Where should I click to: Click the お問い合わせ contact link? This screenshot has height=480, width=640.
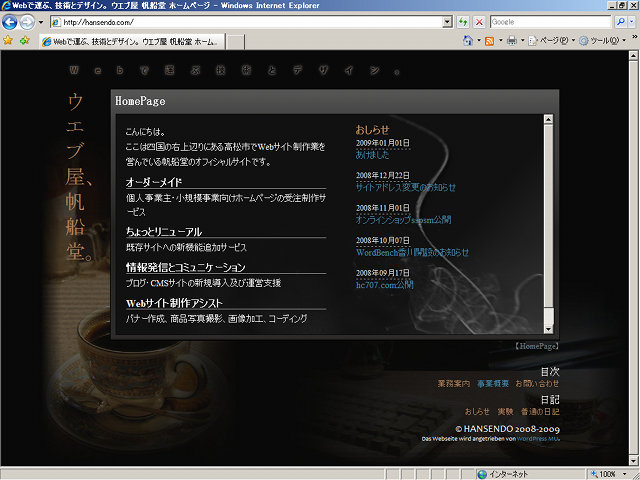pyautogui.click(x=537, y=384)
